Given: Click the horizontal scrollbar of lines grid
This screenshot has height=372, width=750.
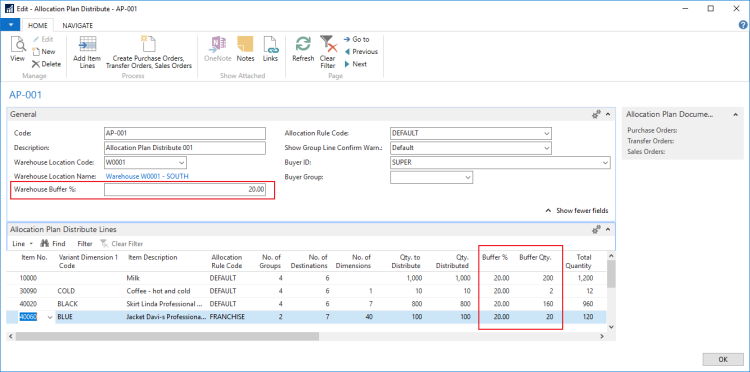Looking at the screenshot, I should click(167, 337).
